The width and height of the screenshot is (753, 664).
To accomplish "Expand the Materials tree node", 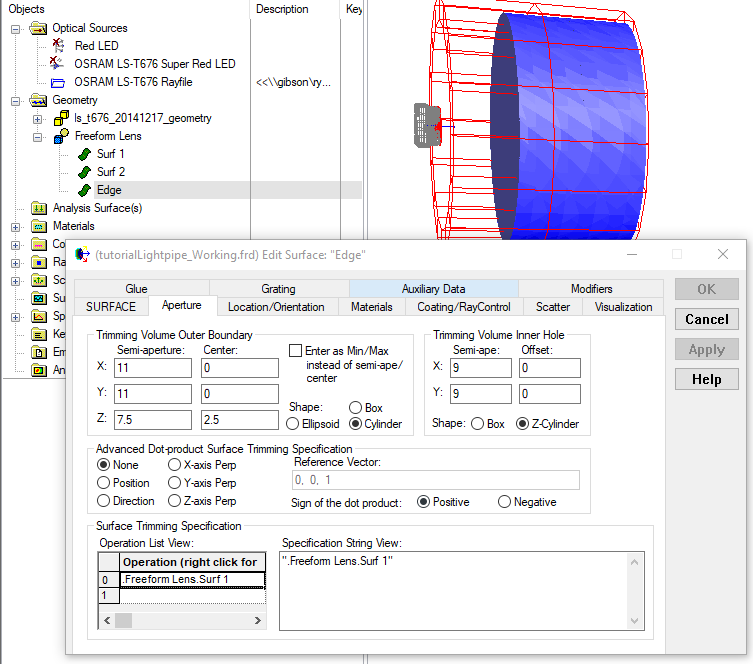I will (16, 227).
